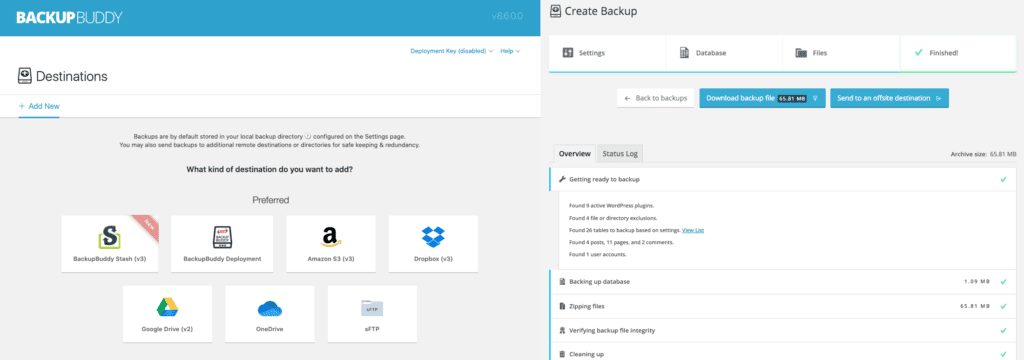This screenshot has height=360, width=1024.
Task: Click 'Found 1 user accounts.' text
Action: (x=598, y=255)
